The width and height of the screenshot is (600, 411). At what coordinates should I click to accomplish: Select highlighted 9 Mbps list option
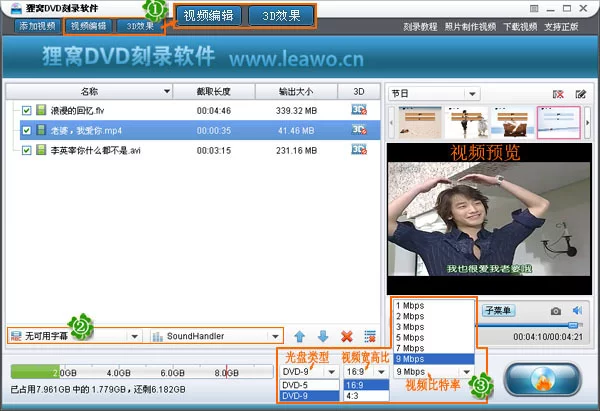[x=434, y=359]
